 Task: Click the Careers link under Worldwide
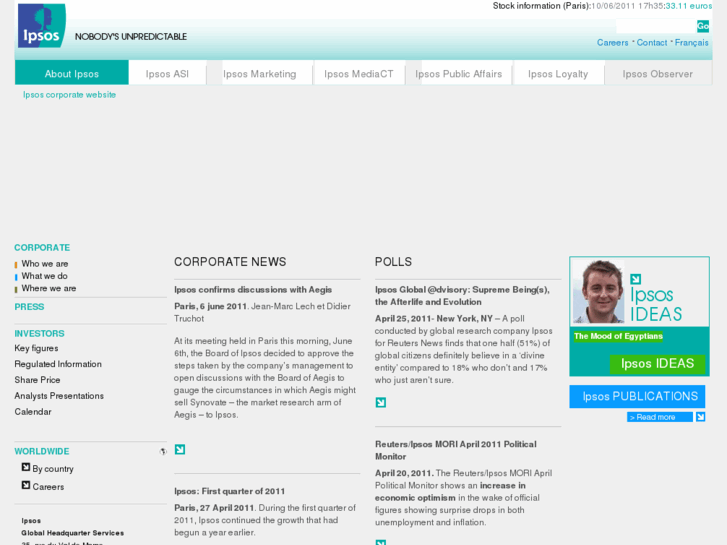coord(48,487)
